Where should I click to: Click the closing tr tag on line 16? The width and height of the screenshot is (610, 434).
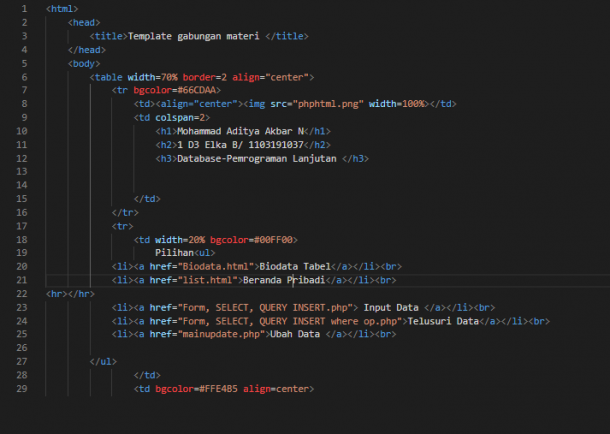125,213
